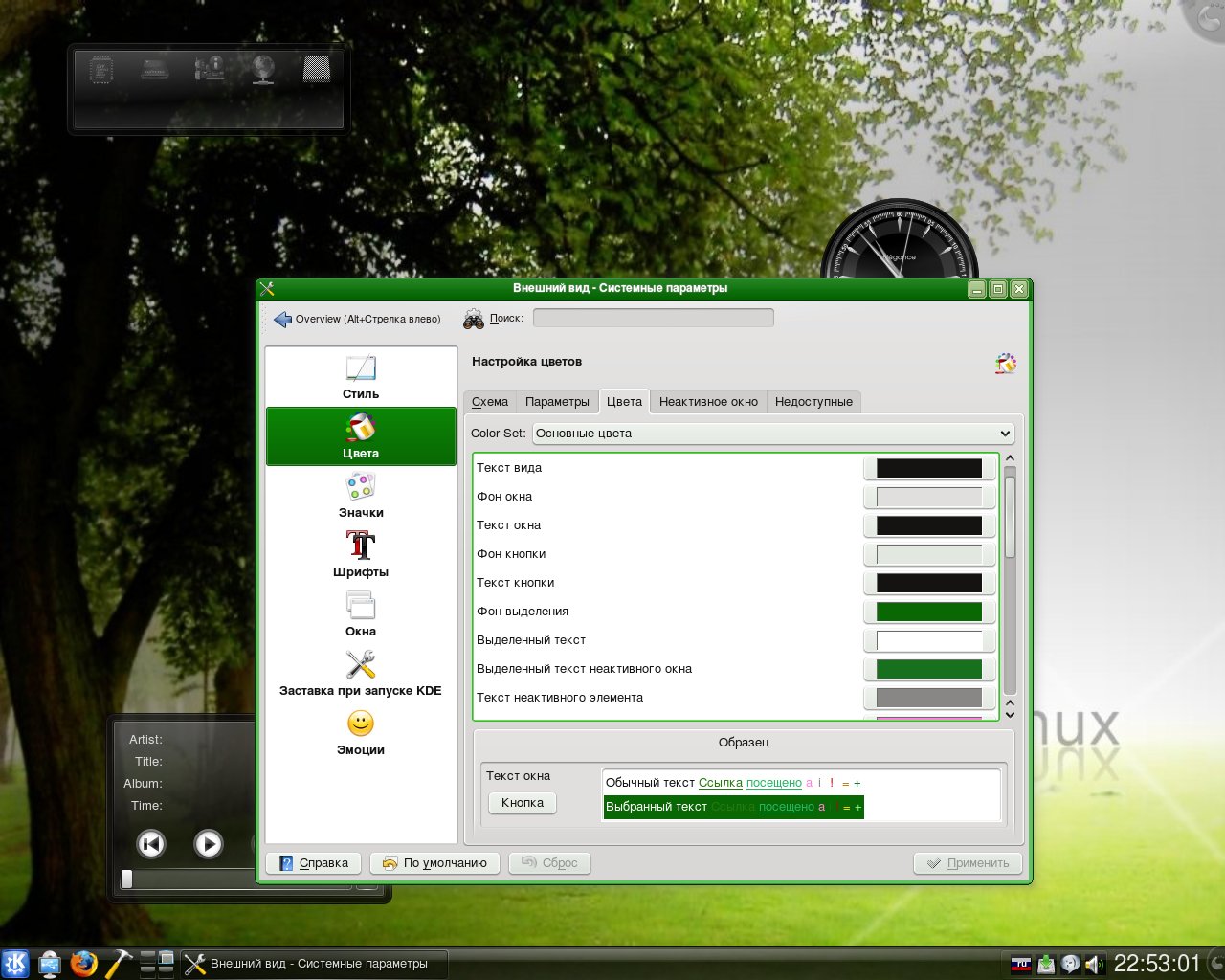Click the media player seek slider handle
Screen dimensions: 1225x980
pyautogui.click(x=126, y=879)
